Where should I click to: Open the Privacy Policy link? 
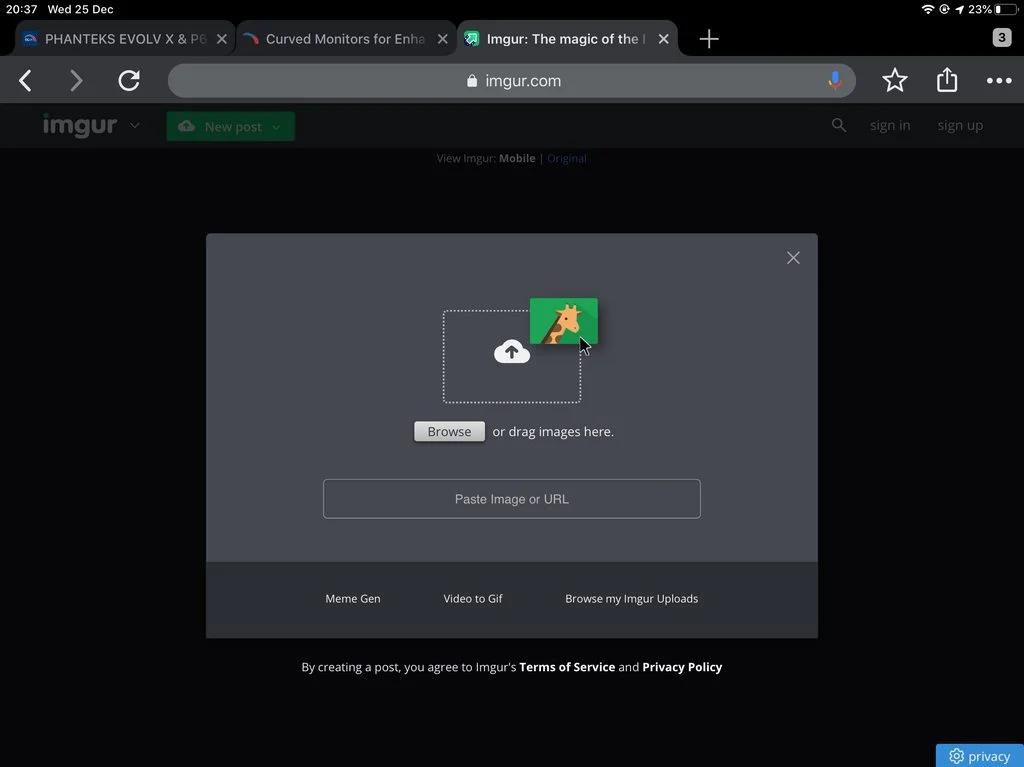682,667
